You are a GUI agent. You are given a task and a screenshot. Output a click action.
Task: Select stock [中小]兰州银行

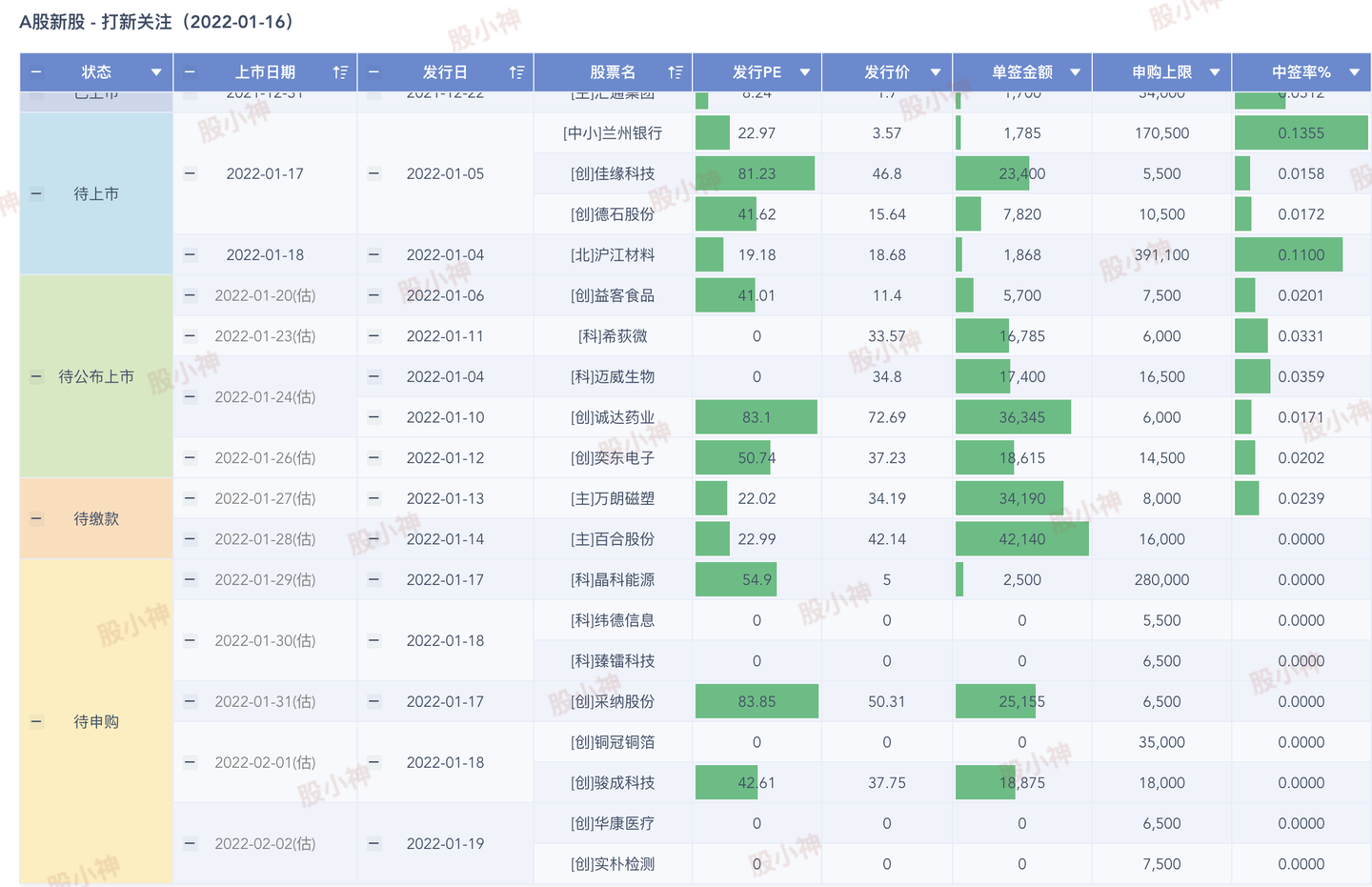pos(613,133)
